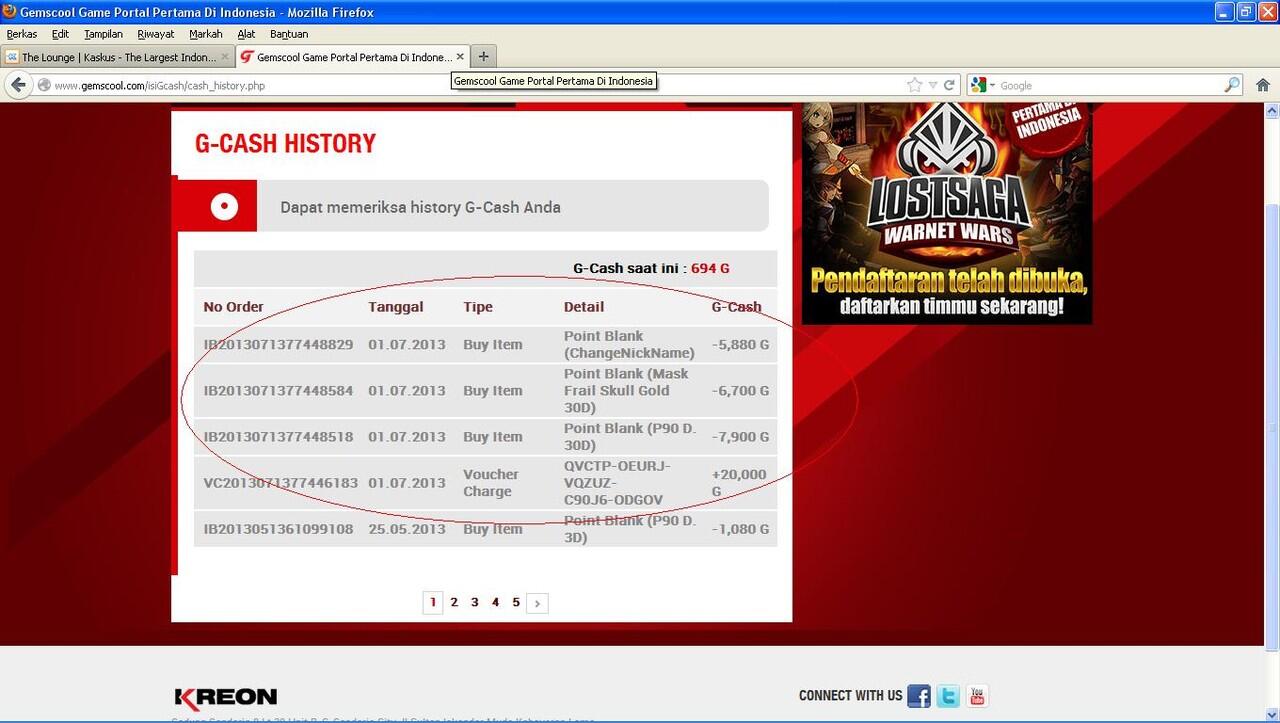Image resolution: width=1280 pixels, height=723 pixels.
Task: Click the Tipe column header
Action: click(x=478, y=307)
